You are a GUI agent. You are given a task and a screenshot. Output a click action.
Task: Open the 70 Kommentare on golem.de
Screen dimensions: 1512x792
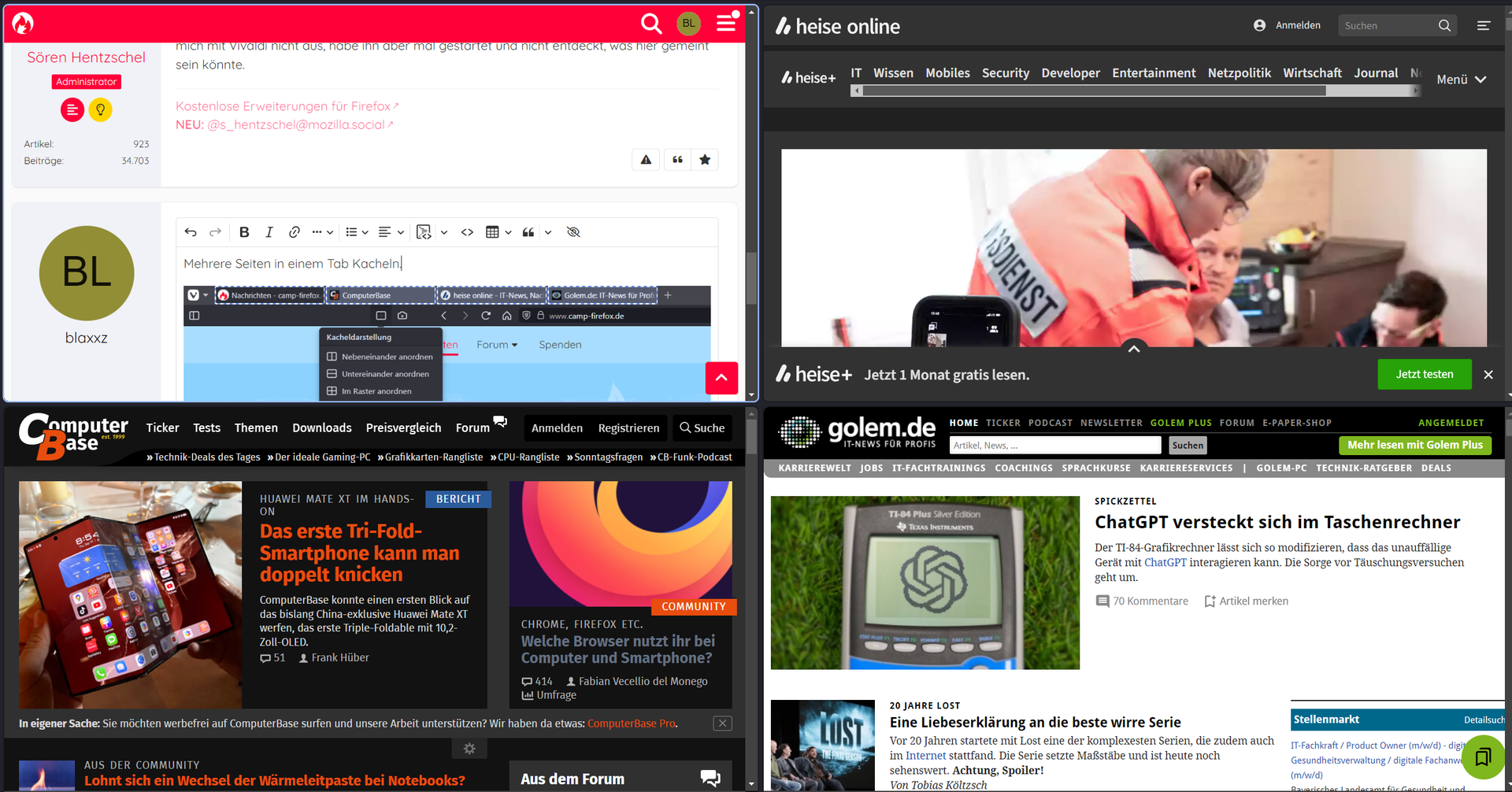click(1142, 601)
